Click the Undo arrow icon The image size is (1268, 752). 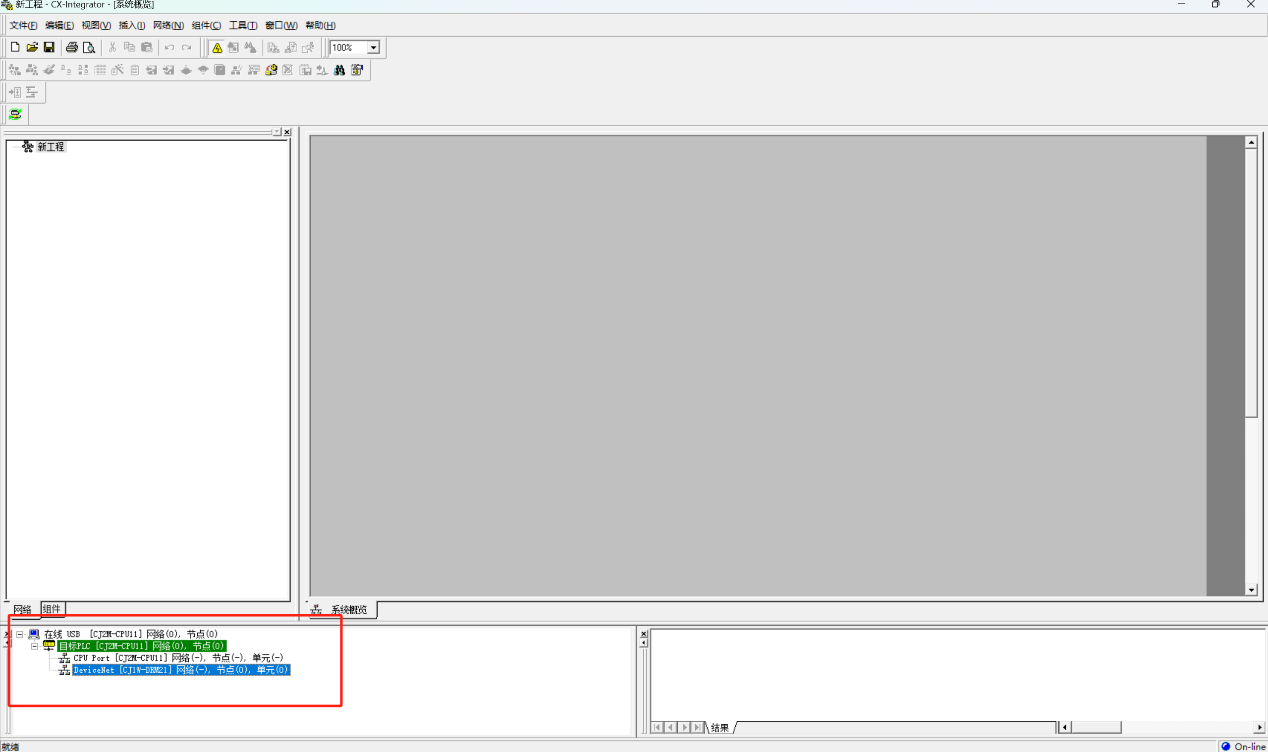170,47
